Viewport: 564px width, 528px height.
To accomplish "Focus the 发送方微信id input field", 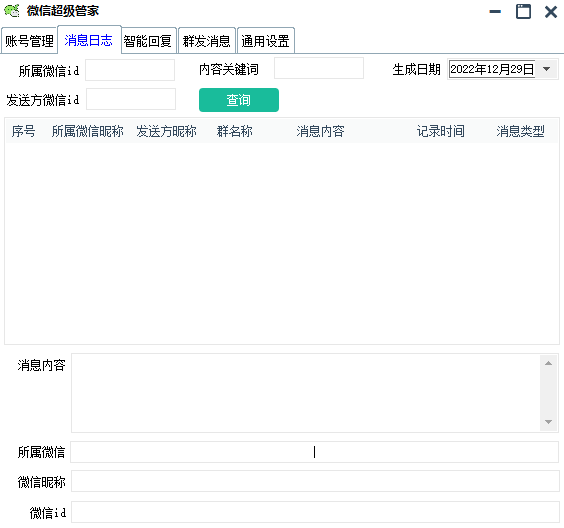I will [131, 99].
